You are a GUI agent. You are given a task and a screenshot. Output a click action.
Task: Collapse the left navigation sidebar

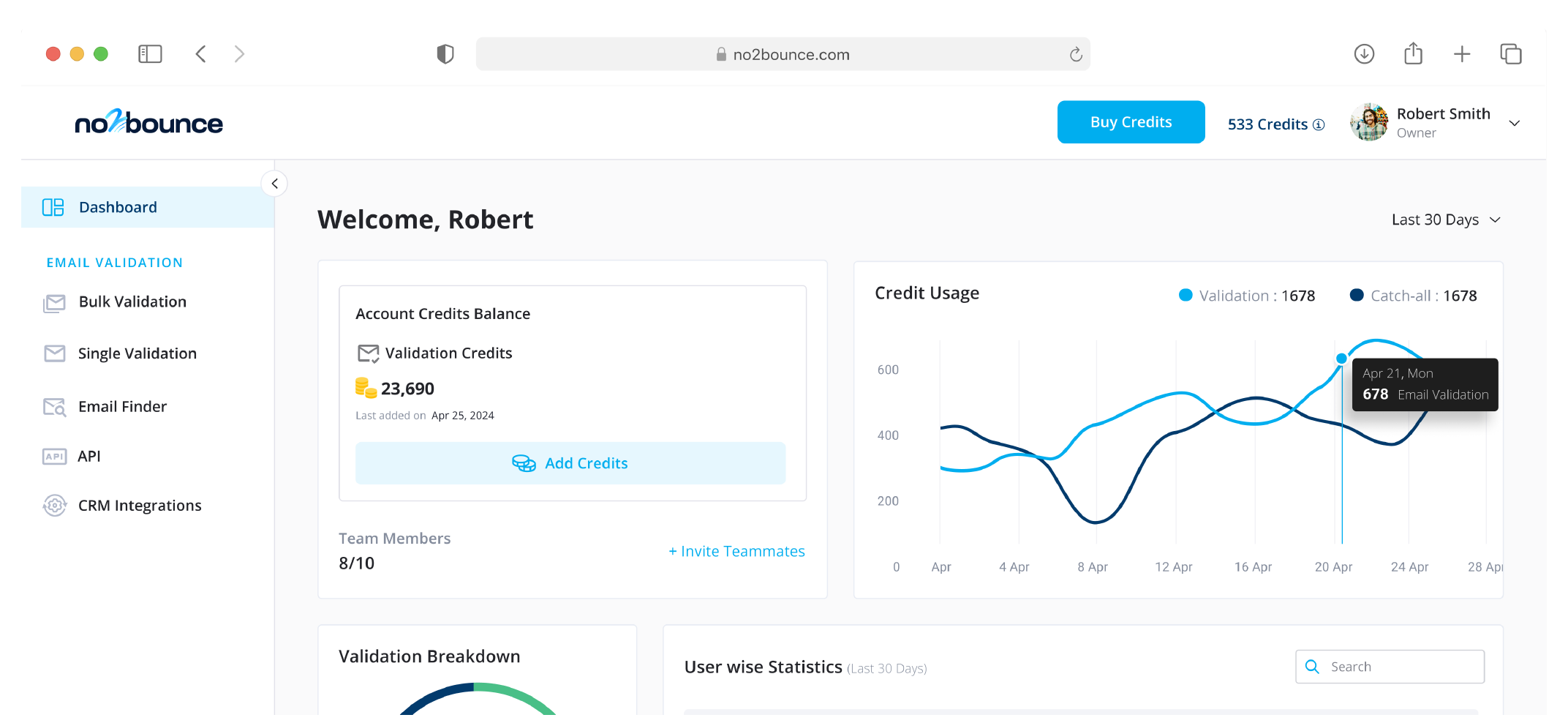coord(274,184)
